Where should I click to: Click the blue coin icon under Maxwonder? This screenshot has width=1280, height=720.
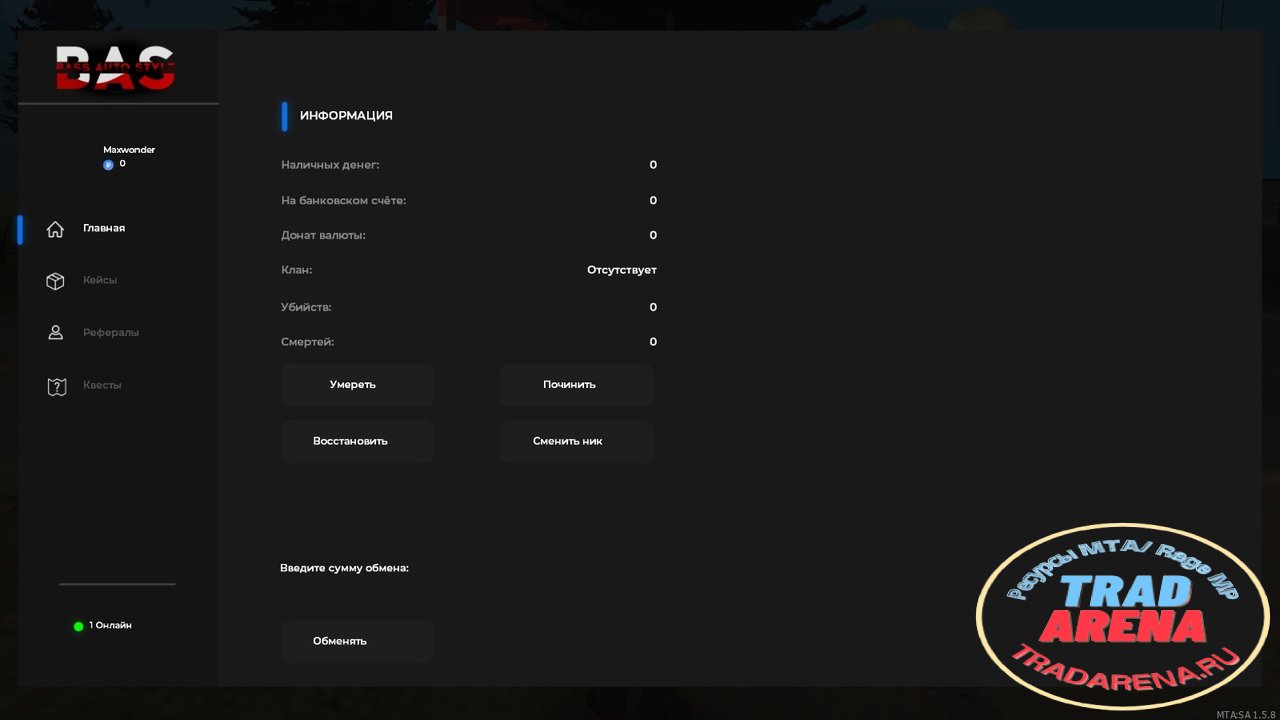(x=108, y=165)
